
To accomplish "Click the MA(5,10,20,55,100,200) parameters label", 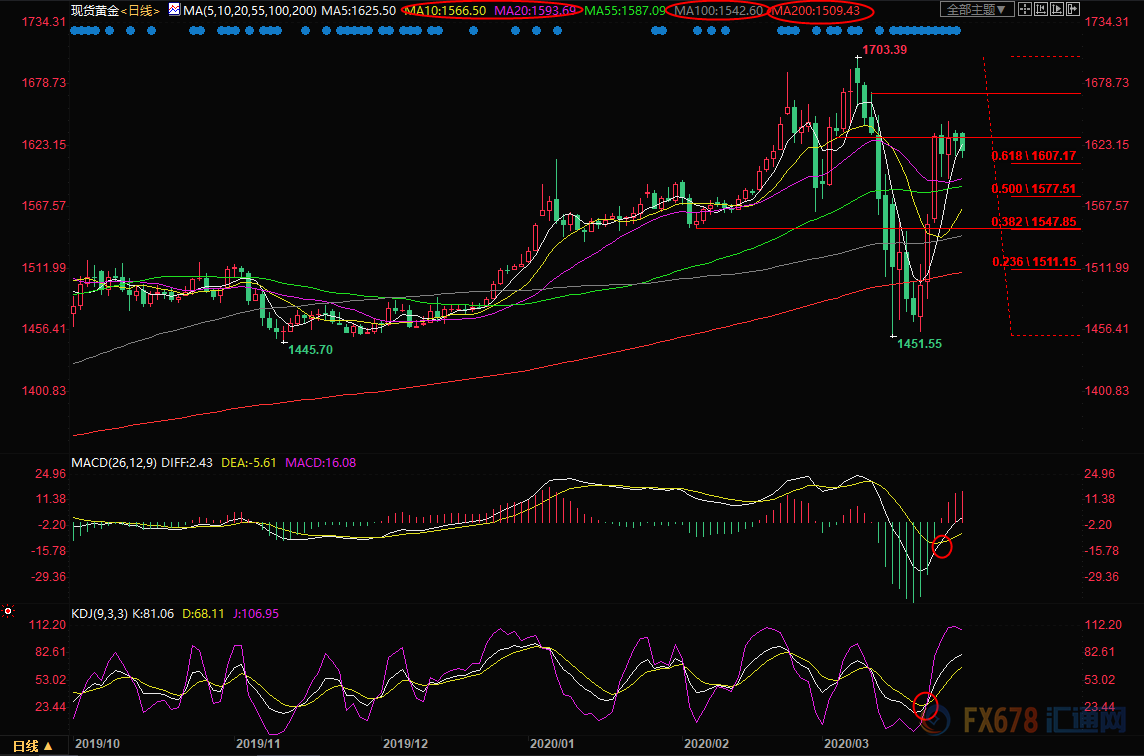I will (x=250, y=10).
